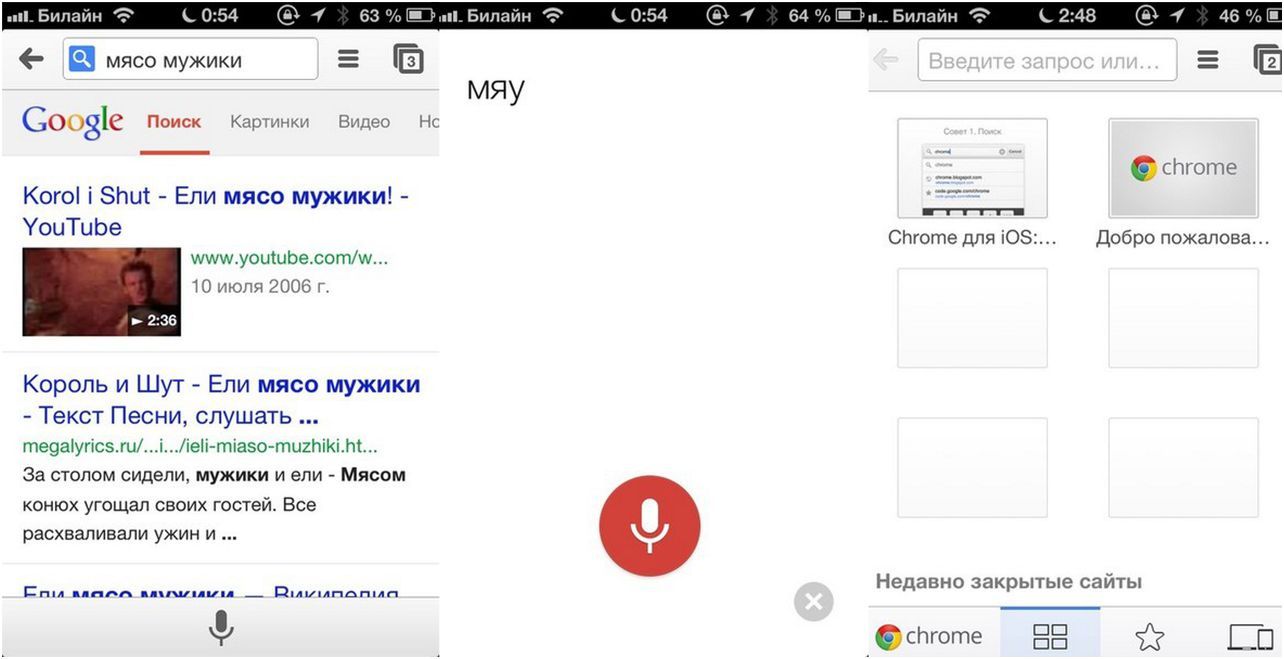The height and width of the screenshot is (659, 1284).
Task: Switch to Видео tab
Action: (x=364, y=122)
